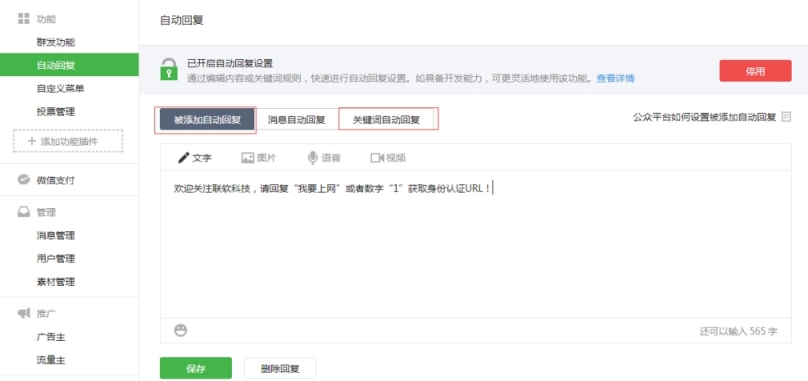Click the red 停用 button
Screen dimensions: 808x381
755,71
